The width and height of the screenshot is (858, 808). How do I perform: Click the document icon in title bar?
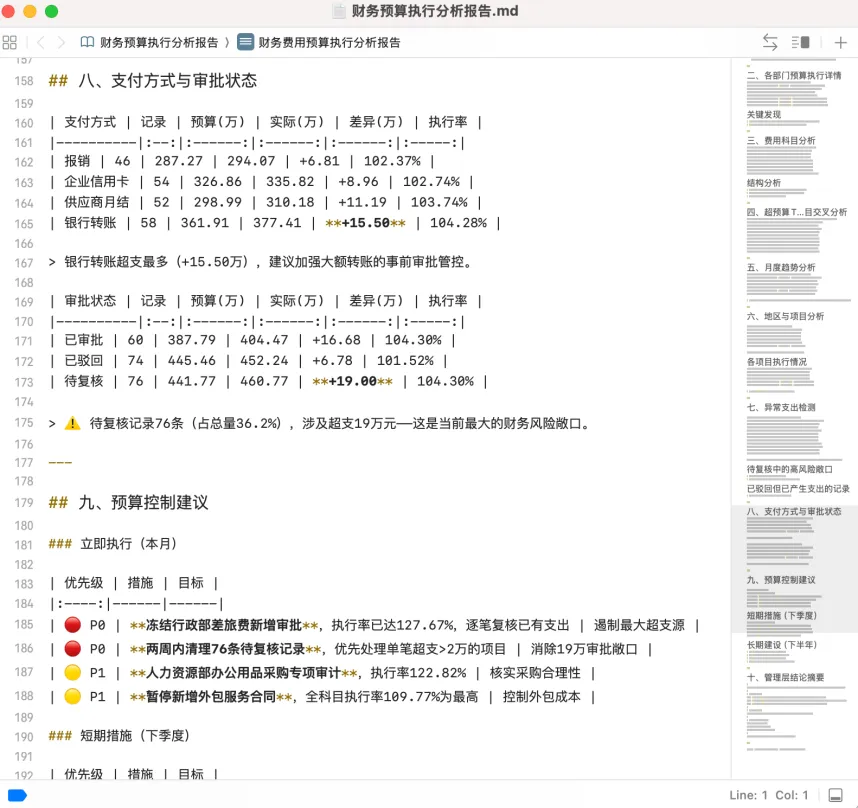[x=339, y=11]
